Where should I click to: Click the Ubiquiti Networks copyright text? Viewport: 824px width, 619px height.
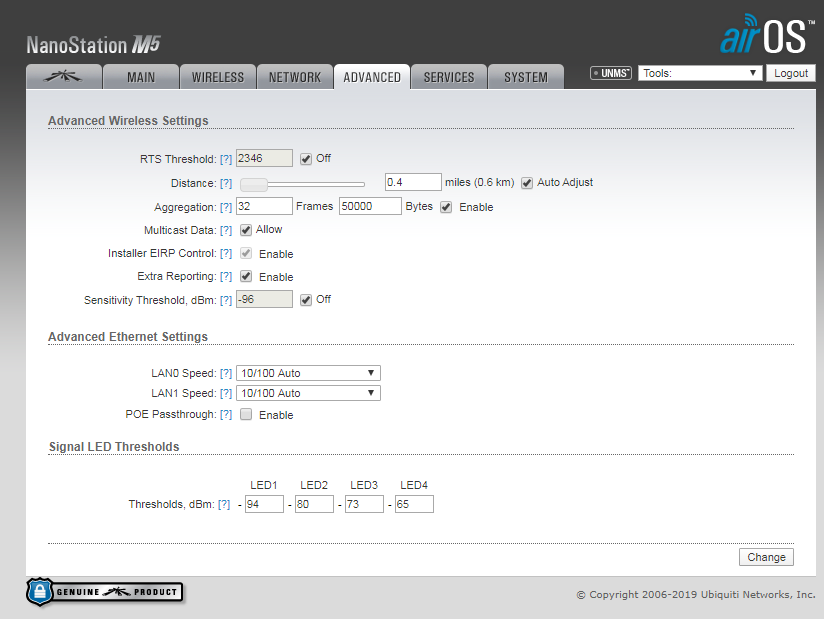(696, 595)
